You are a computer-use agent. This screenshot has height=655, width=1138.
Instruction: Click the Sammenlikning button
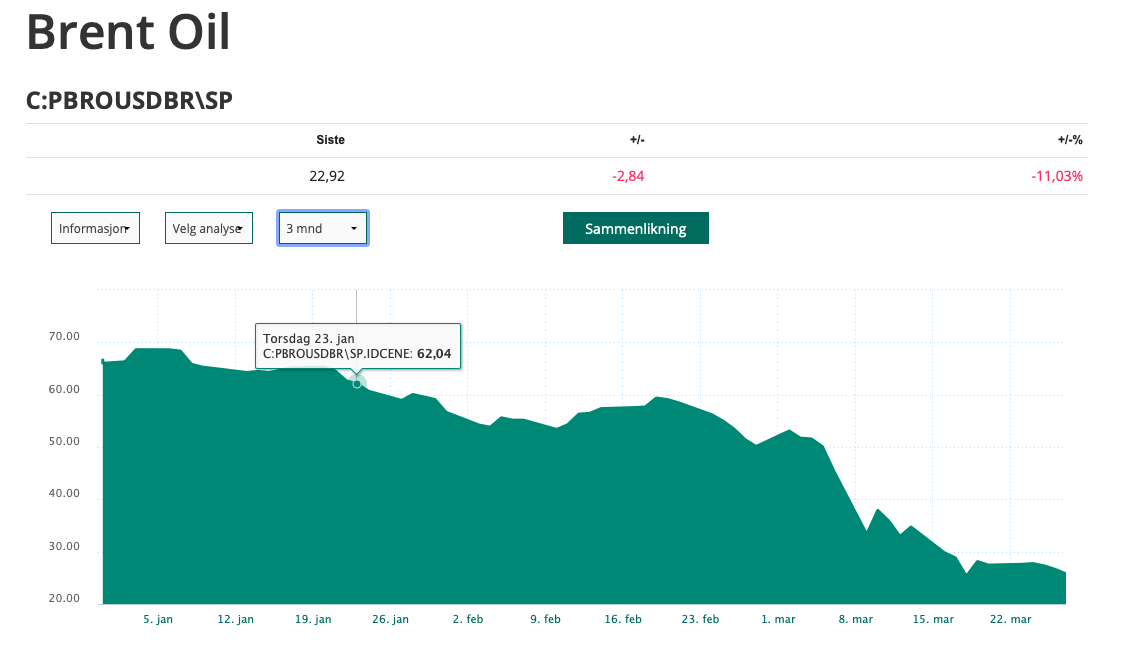(x=636, y=228)
